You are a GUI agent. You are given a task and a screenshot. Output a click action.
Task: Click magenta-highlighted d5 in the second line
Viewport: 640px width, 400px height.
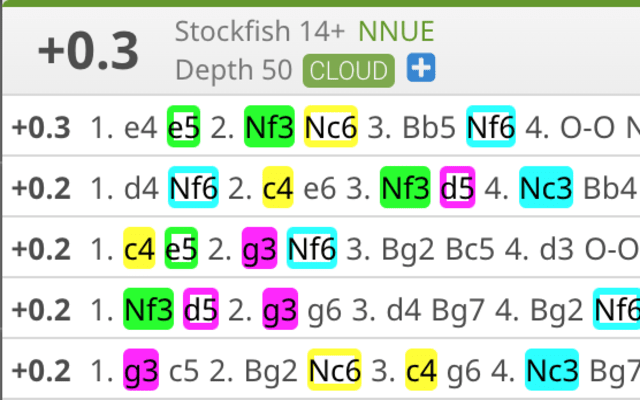tap(457, 187)
